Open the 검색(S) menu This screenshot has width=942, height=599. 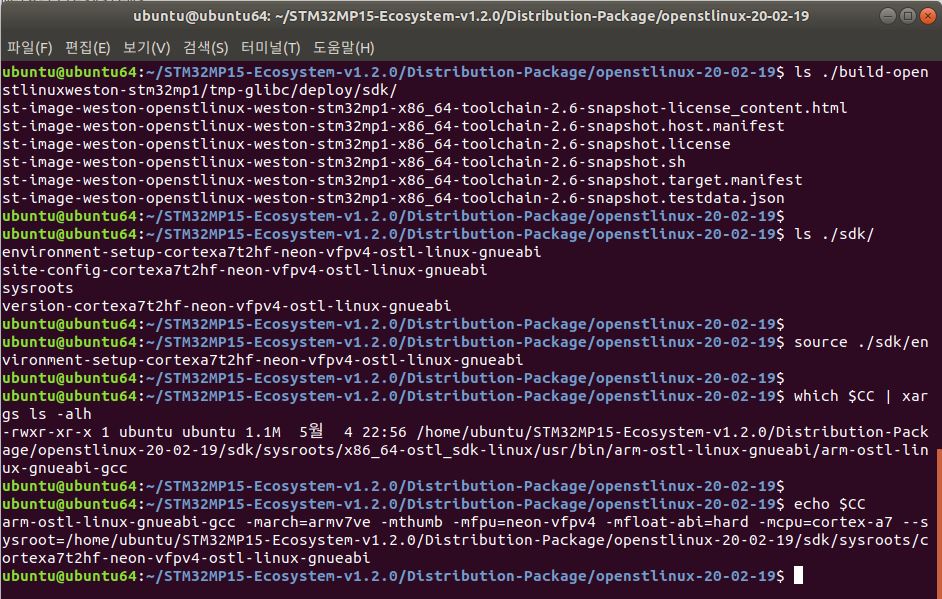(x=205, y=47)
